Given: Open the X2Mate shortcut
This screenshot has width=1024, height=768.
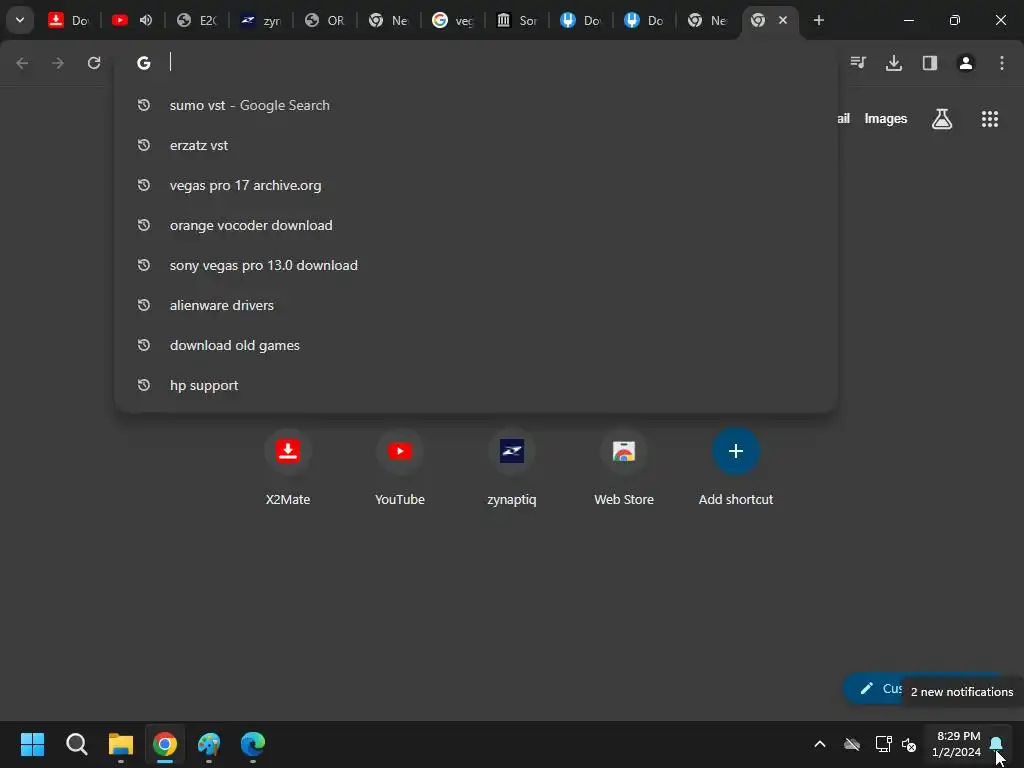Looking at the screenshot, I should (288, 468).
